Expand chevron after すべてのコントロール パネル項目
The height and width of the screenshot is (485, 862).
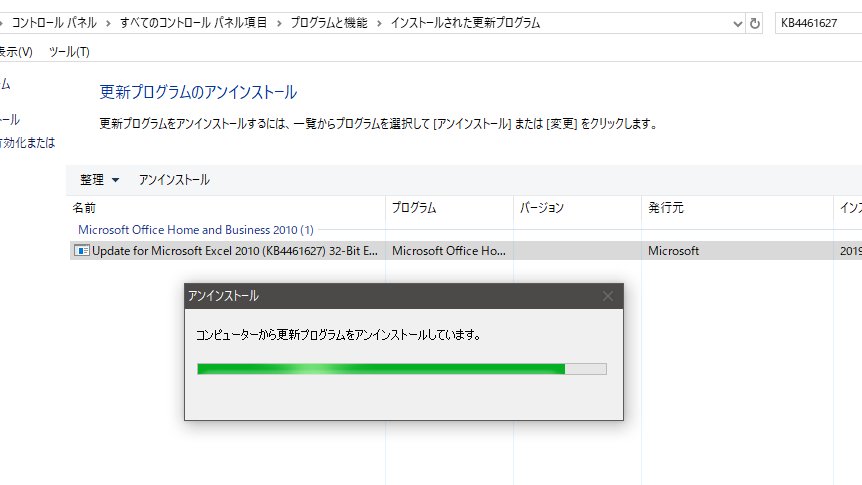(x=279, y=23)
